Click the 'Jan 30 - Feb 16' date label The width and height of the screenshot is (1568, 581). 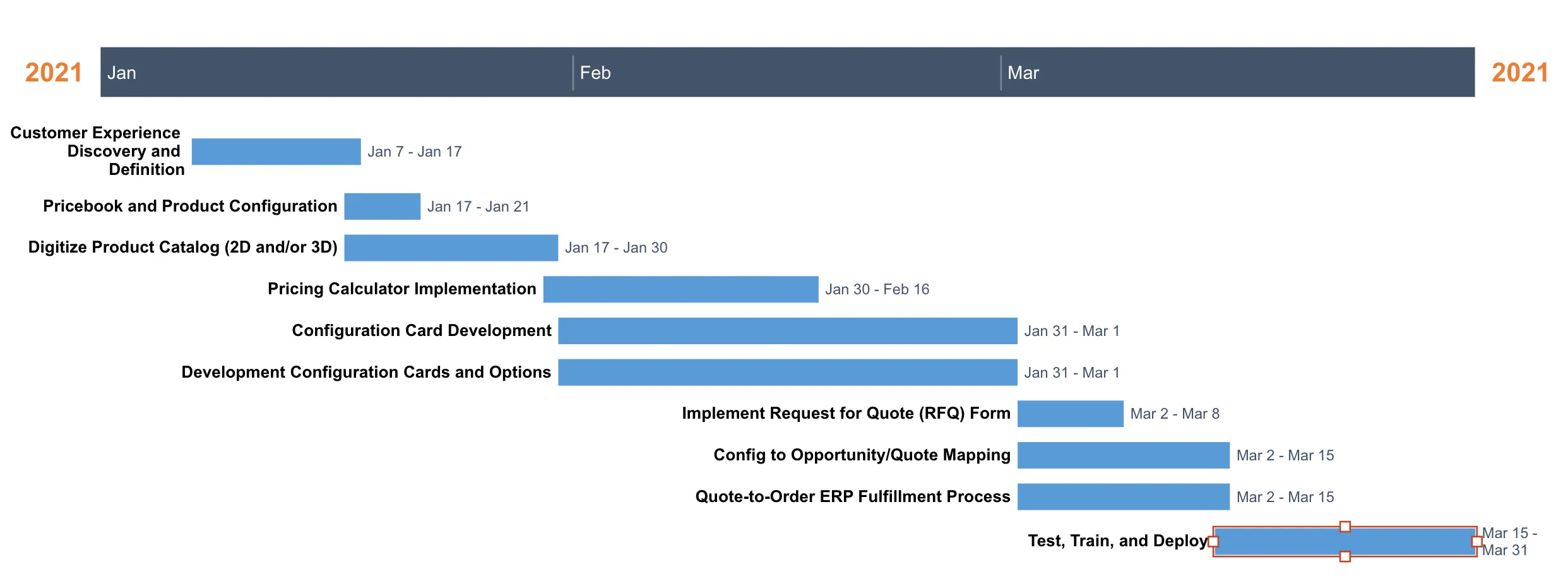877,289
